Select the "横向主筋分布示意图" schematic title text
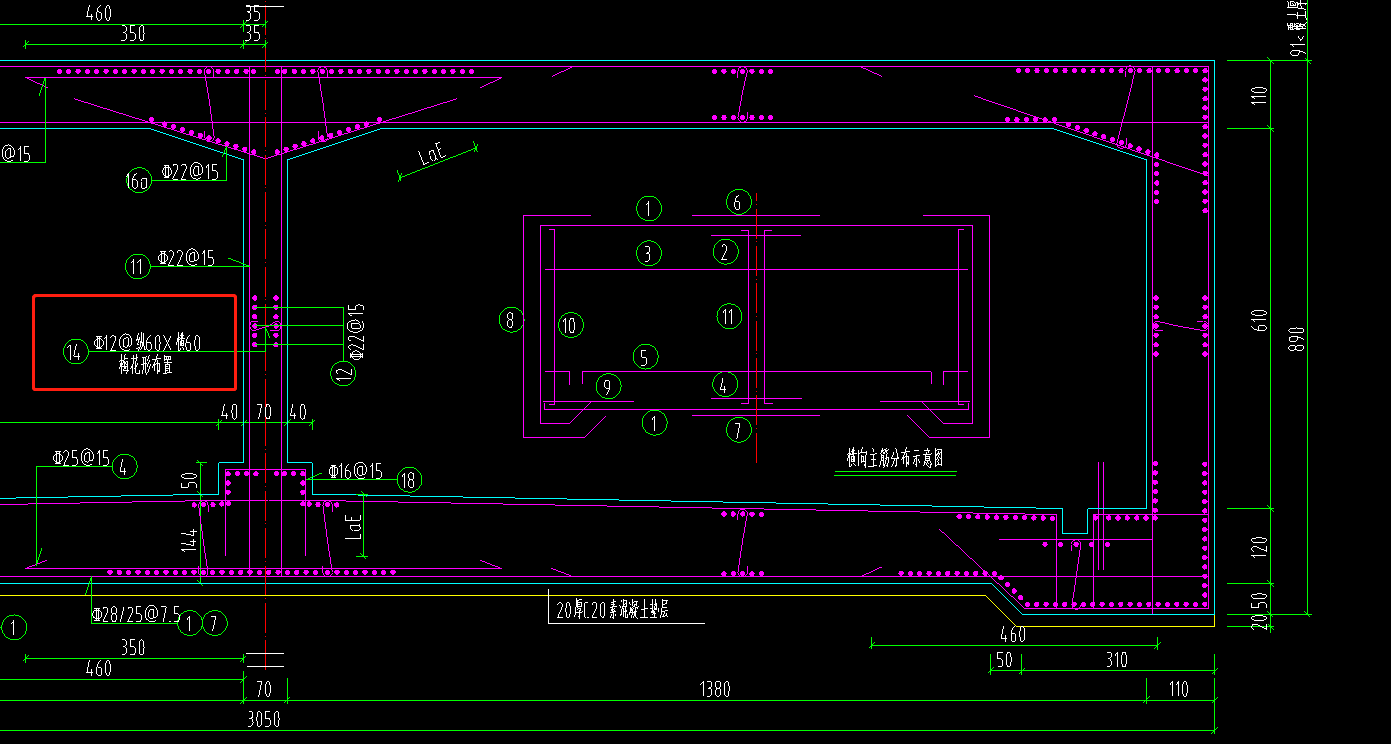The image size is (1391, 744). (894, 459)
